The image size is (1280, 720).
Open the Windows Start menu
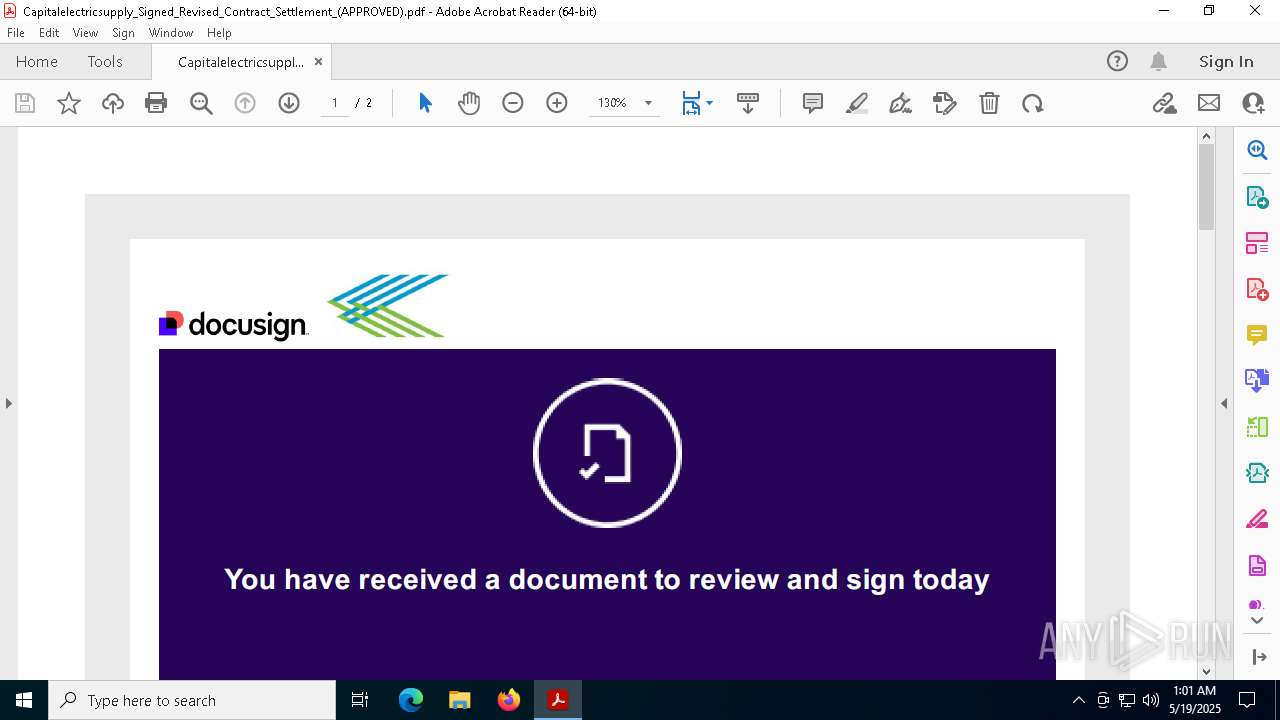(24, 700)
